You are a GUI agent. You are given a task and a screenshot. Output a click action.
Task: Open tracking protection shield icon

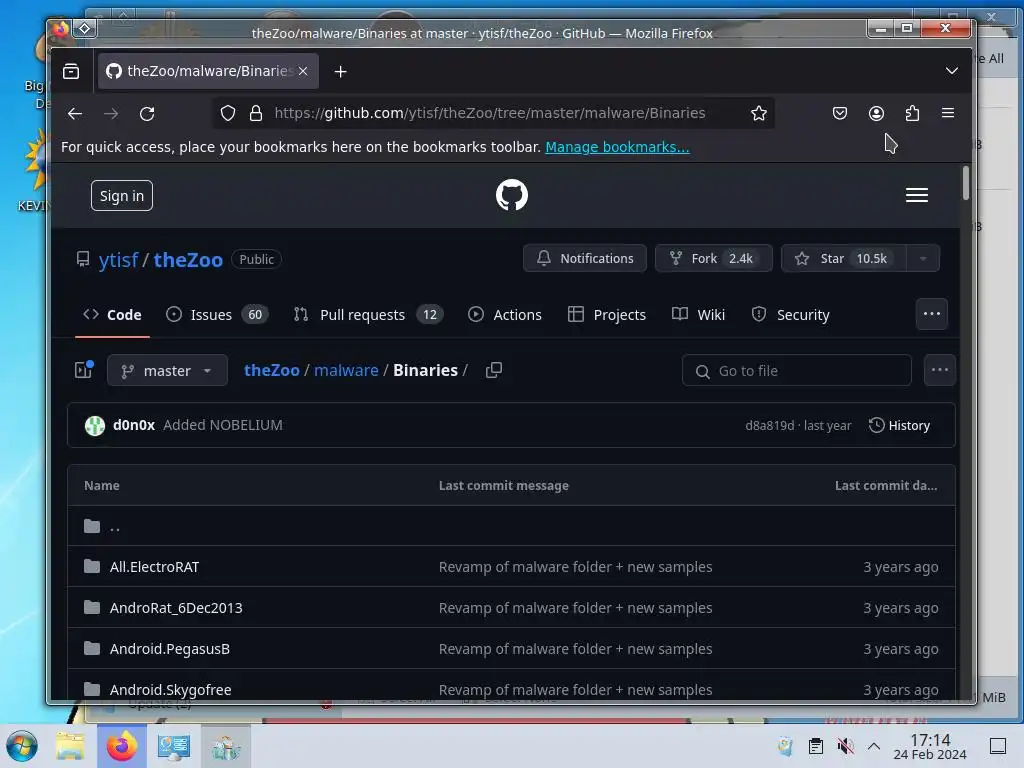pos(227,113)
